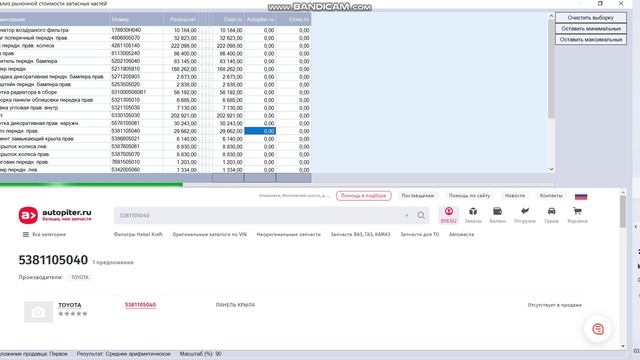640x360 pixels.
Task: Open the red 5381105040 part number link
Action: (x=140, y=305)
